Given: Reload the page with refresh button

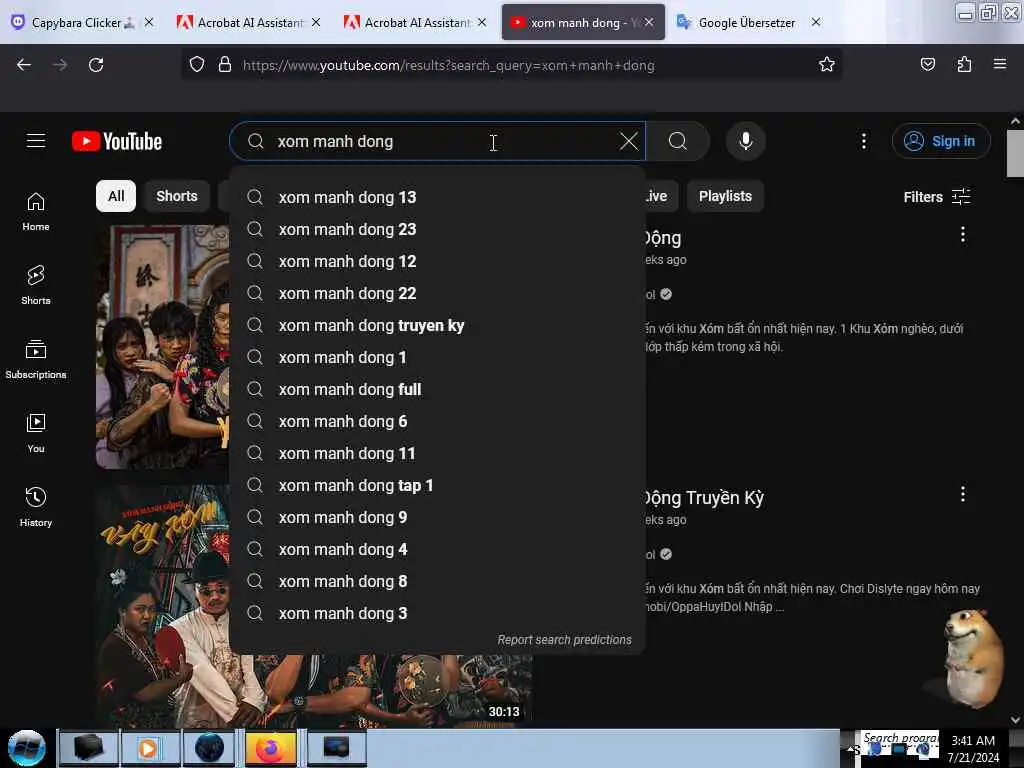Looking at the screenshot, I should tap(96, 65).
